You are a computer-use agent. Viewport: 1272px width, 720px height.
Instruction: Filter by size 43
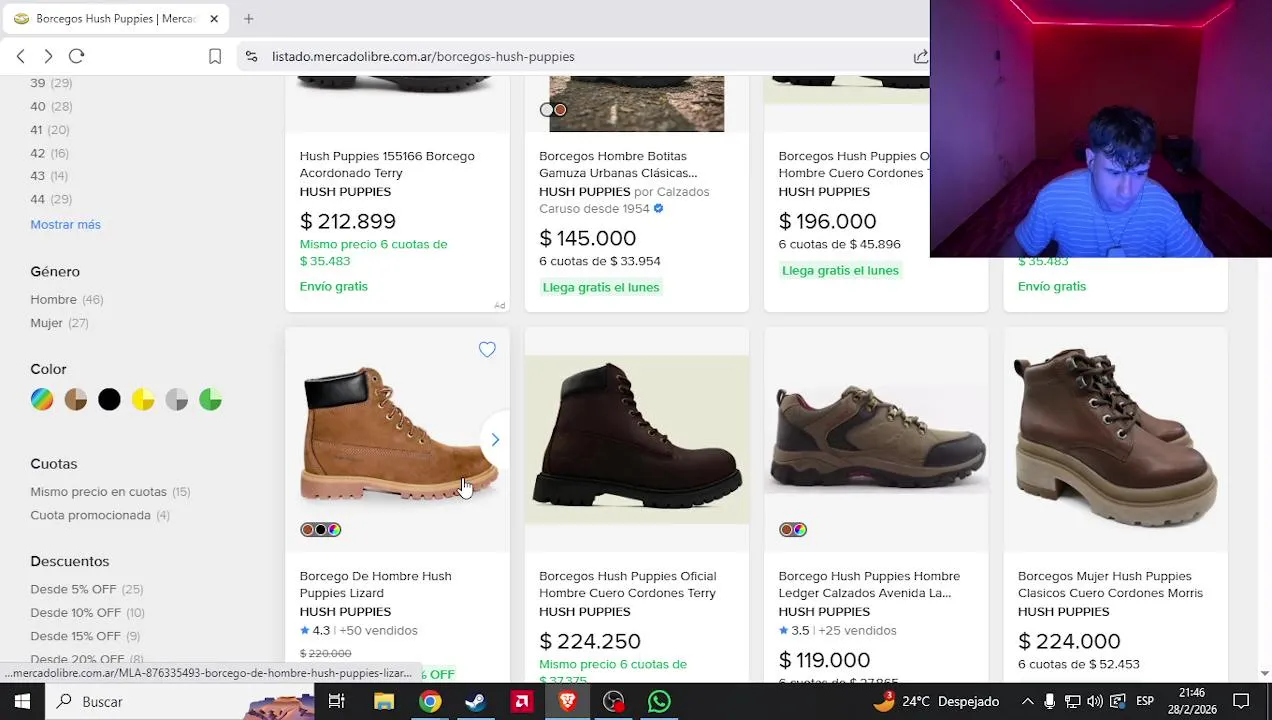tap(49, 176)
